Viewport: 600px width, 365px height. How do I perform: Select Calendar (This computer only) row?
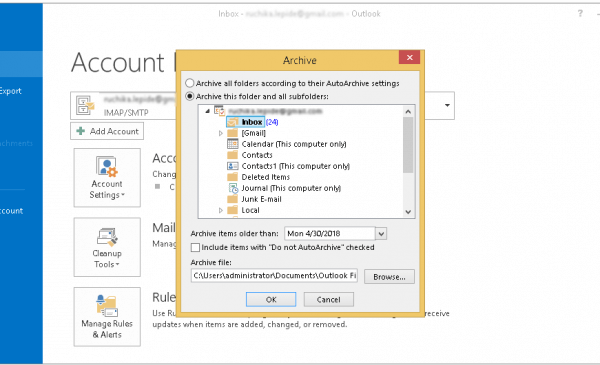tap(294, 144)
